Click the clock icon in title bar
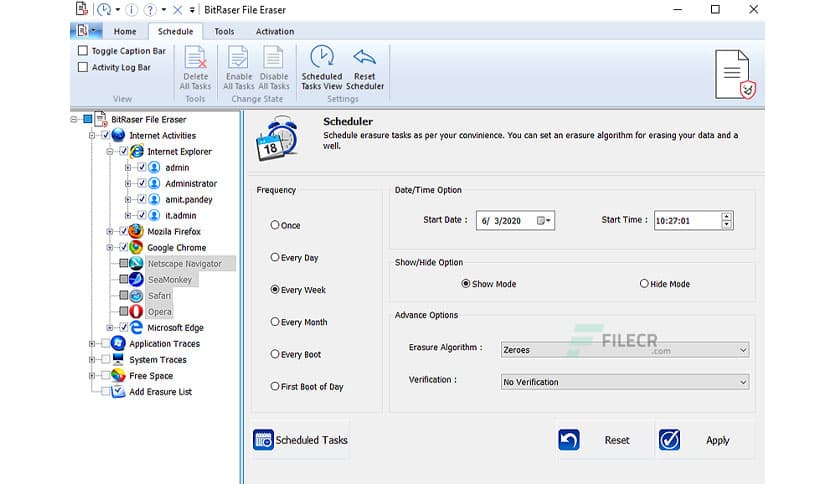This screenshot has height=484, width=836. (x=104, y=10)
